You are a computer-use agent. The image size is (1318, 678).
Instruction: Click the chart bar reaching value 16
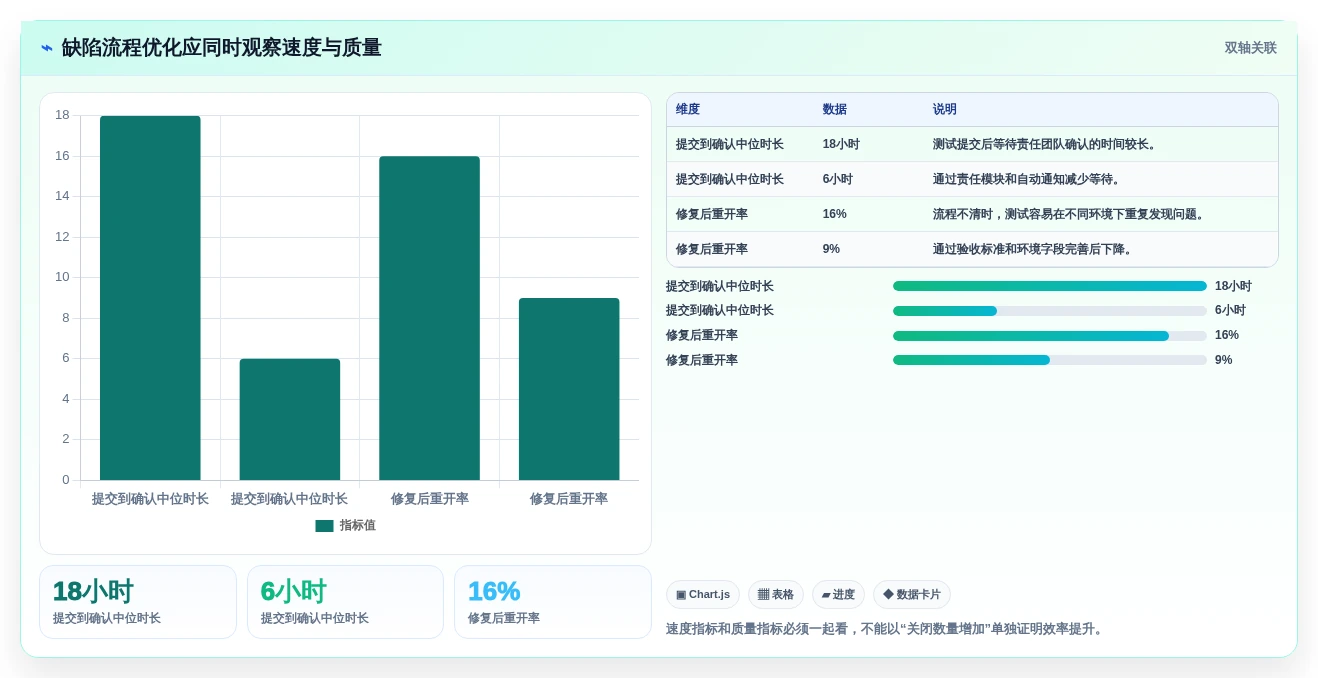[x=429, y=318]
